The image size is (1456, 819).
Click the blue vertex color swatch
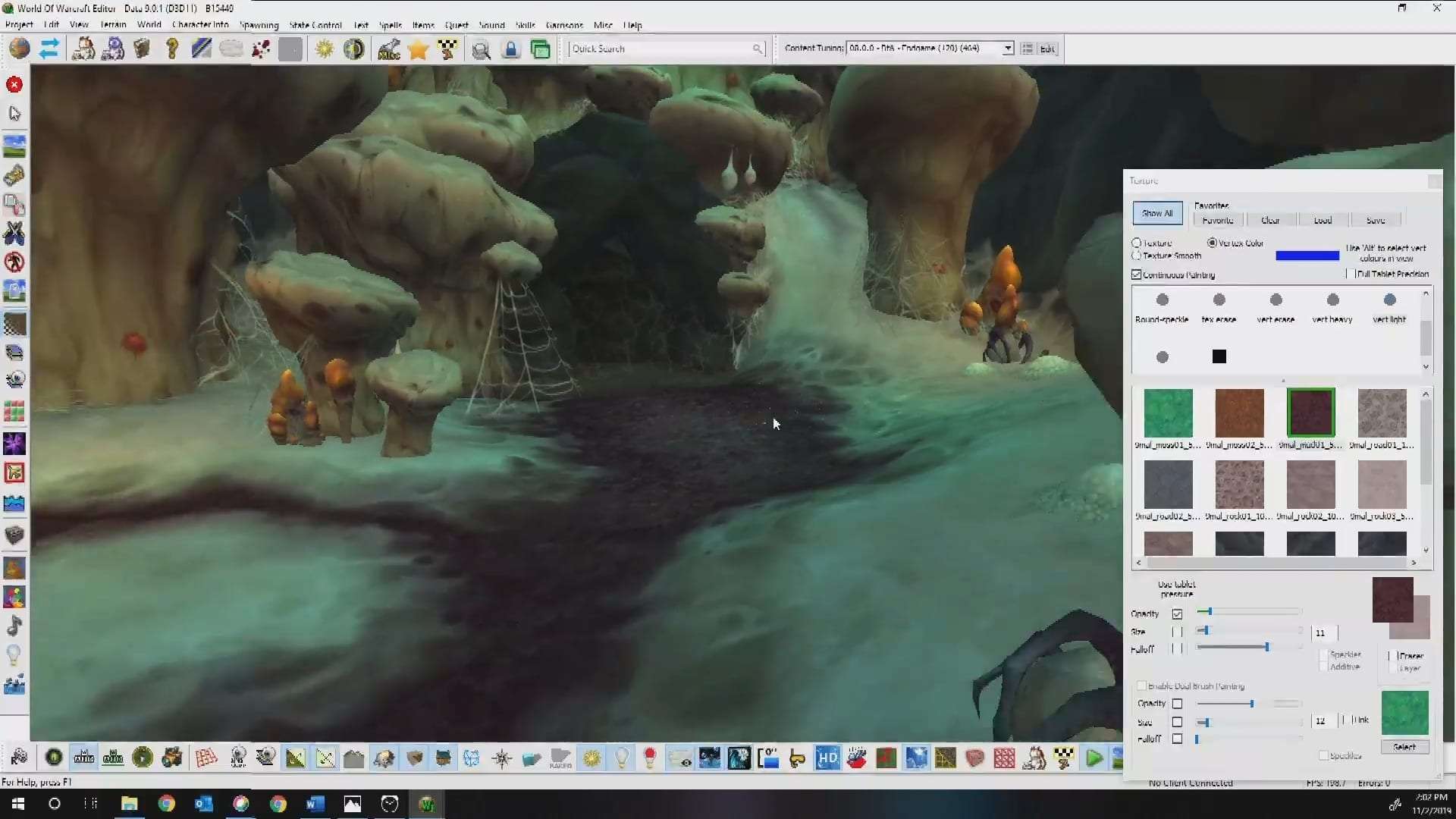coord(1307,256)
